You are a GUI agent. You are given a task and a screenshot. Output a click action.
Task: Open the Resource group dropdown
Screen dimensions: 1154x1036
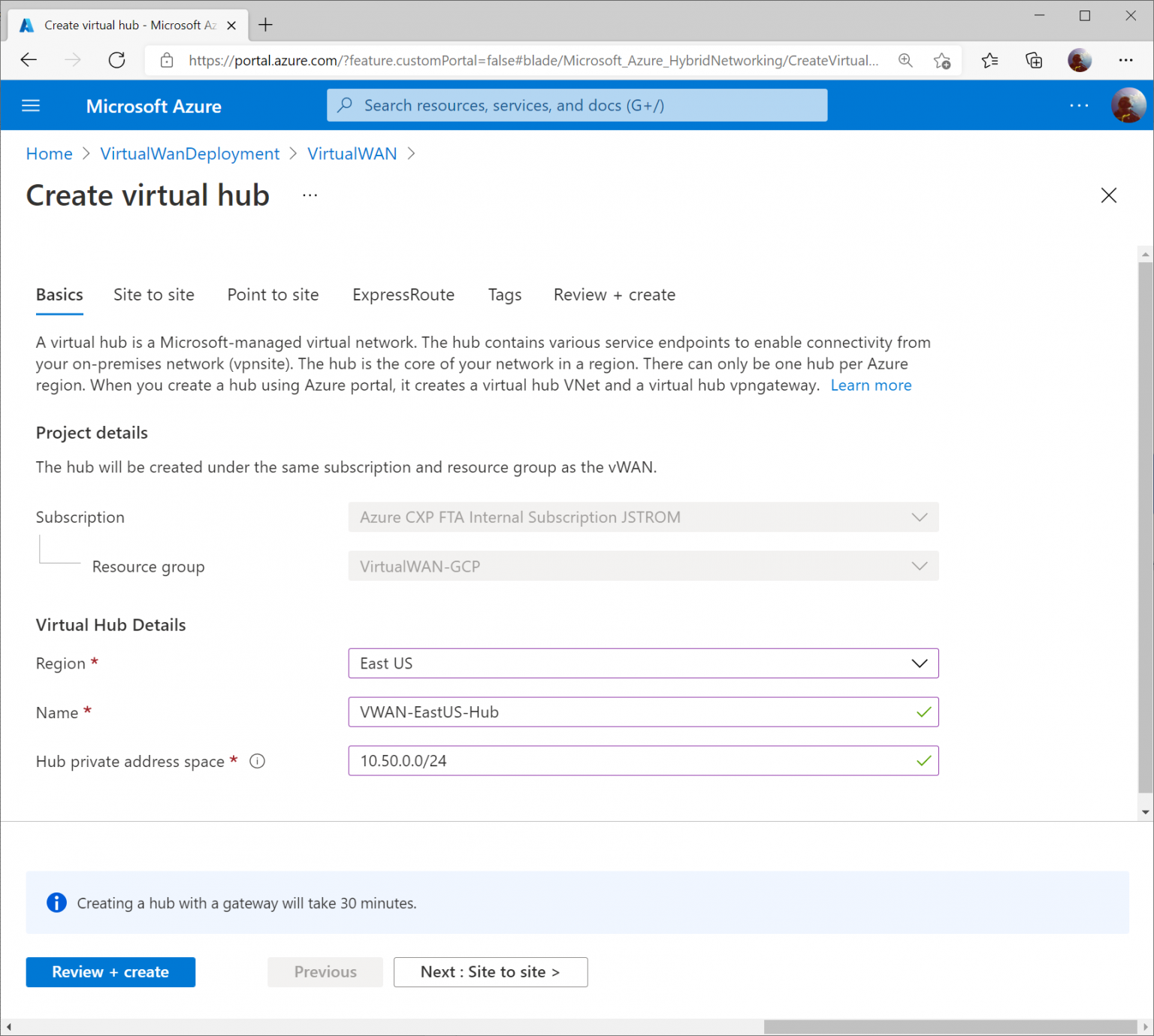[919, 566]
